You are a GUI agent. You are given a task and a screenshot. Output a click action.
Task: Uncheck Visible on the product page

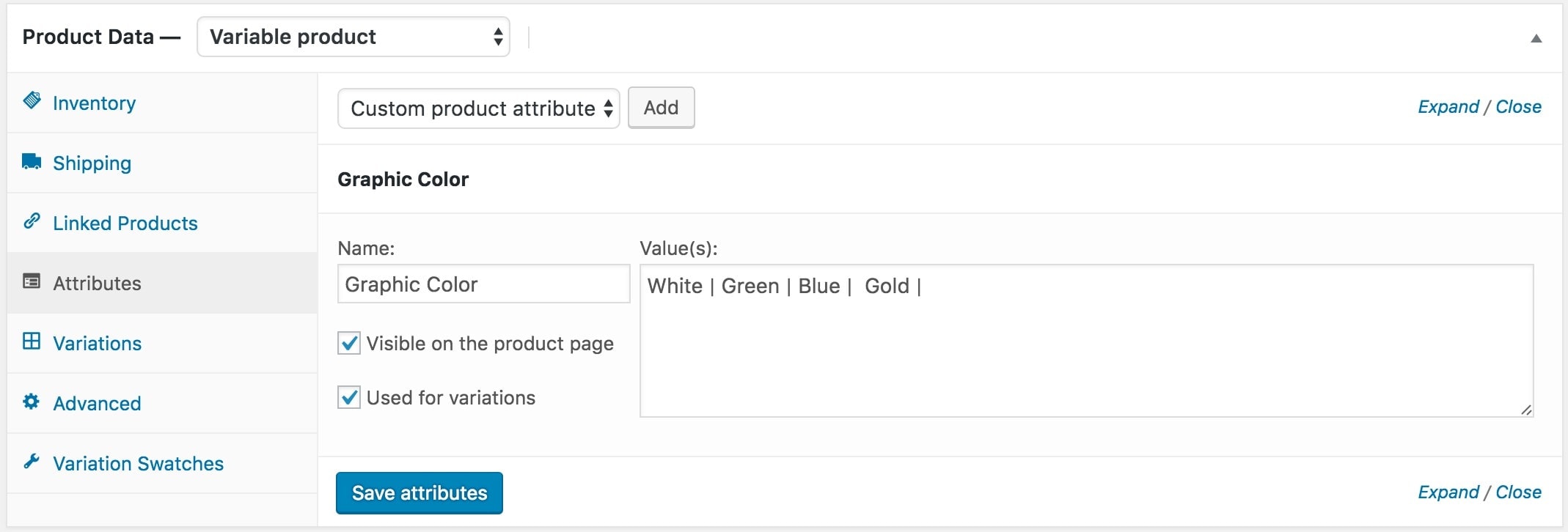(x=349, y=343)
